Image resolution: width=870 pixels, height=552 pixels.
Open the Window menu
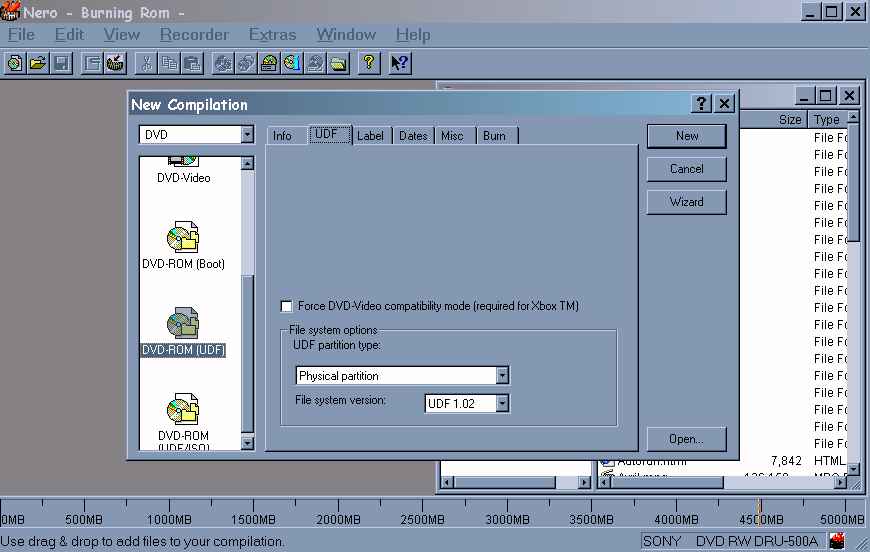(x=346, y=35)
